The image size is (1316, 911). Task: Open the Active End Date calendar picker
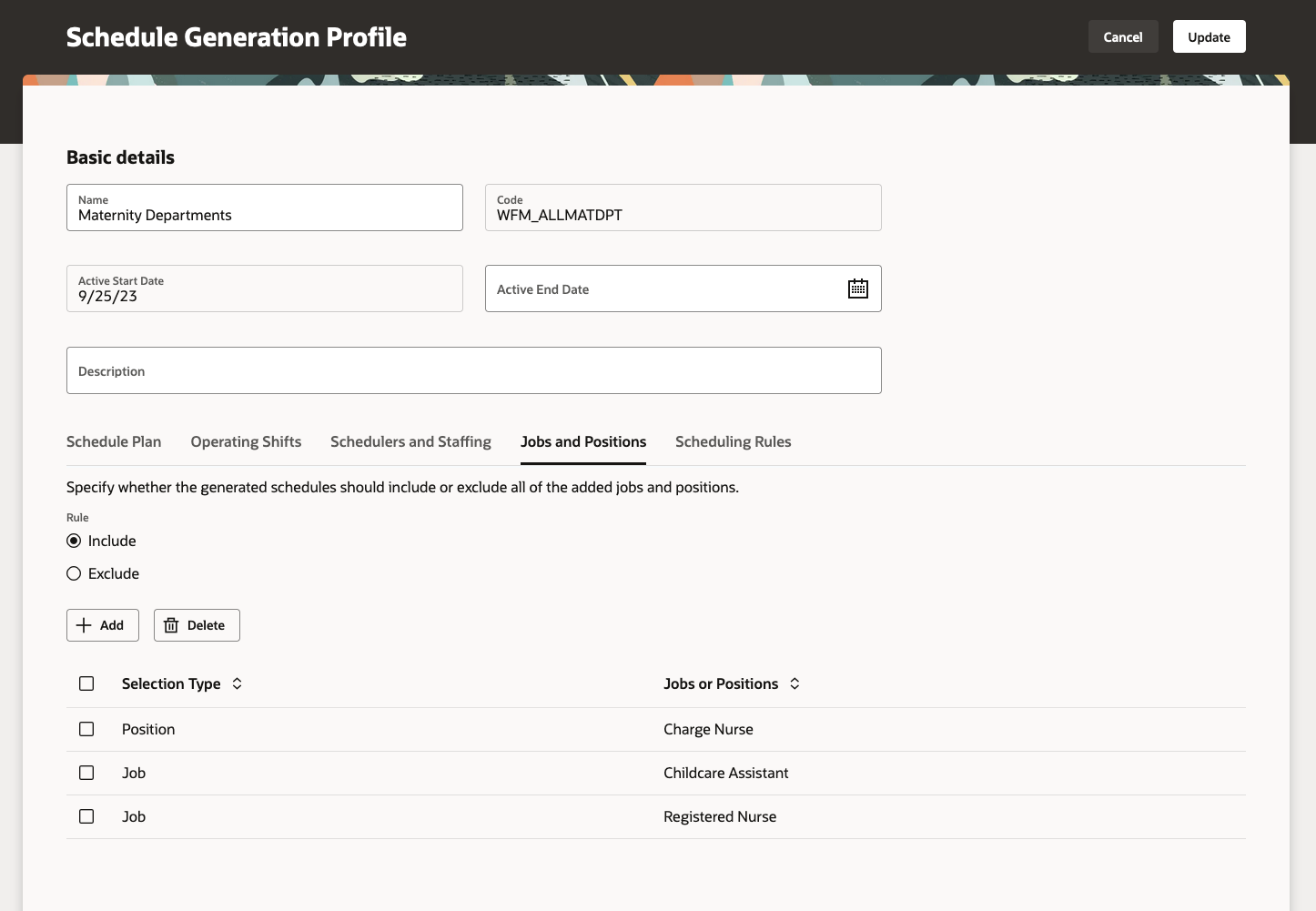click(857, 288)
